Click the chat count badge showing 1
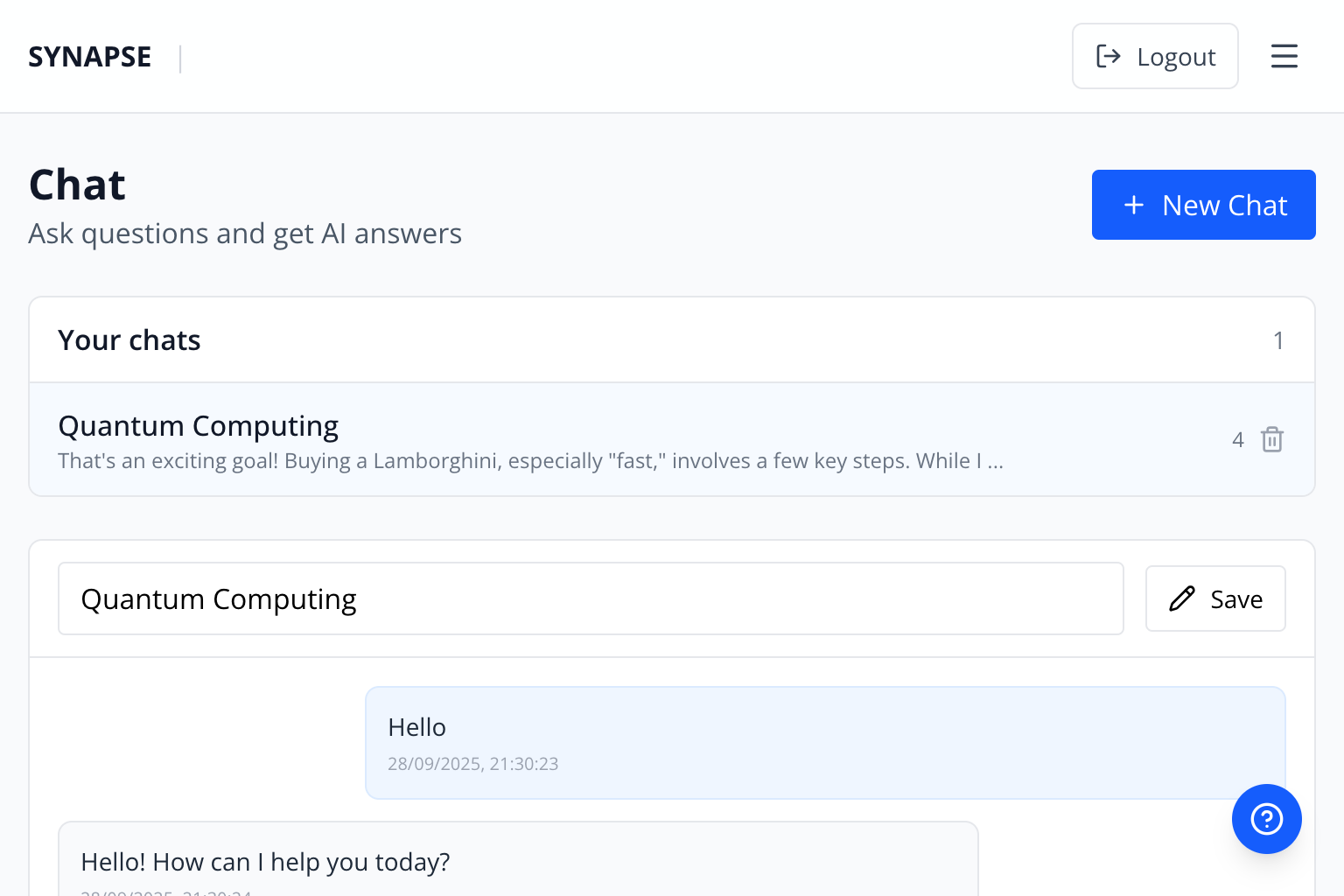This screenshot has height=896, width=1344. pos(1278,339)
